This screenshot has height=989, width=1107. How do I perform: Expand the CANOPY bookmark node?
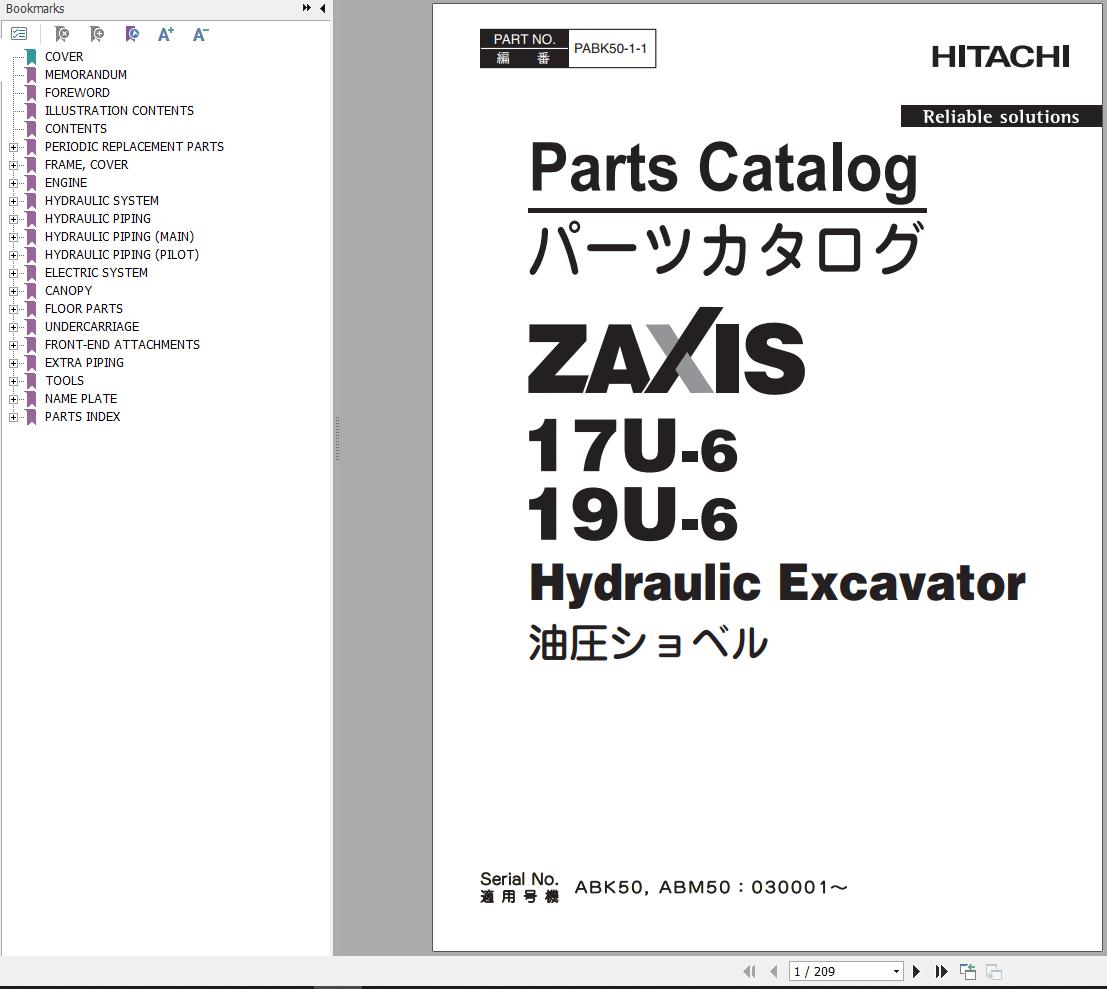[13, 291]
